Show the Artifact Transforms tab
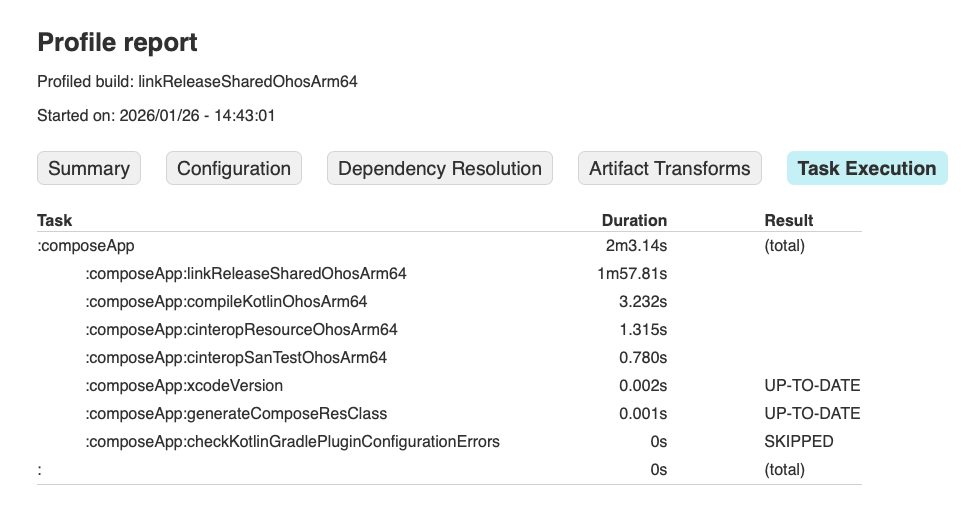The height and width of the screenshot is (526, 975). [x=670, y=169]
